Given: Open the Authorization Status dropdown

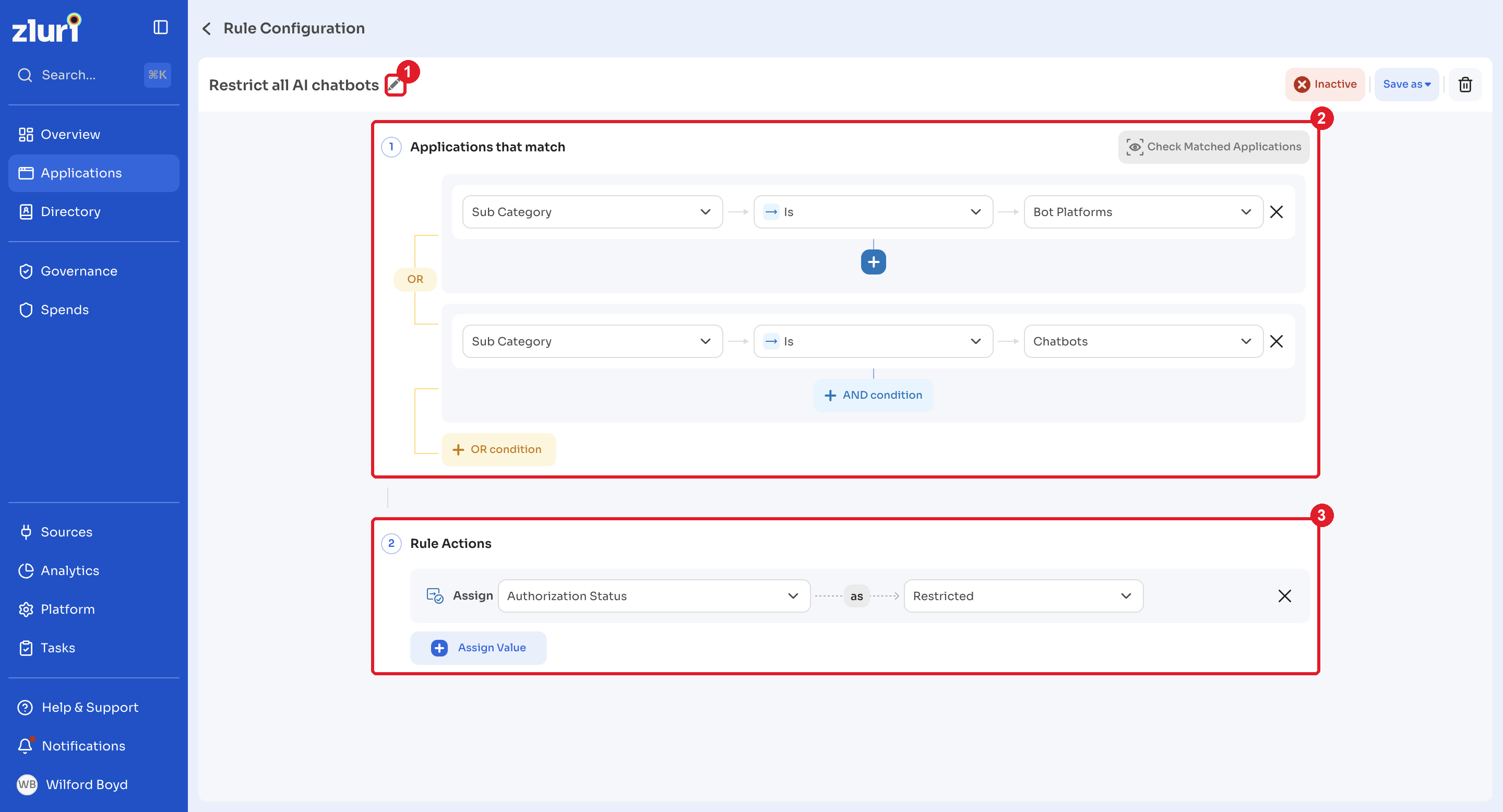Looking at the screenshot, I should pyautogui.click(x=653, y=595).
